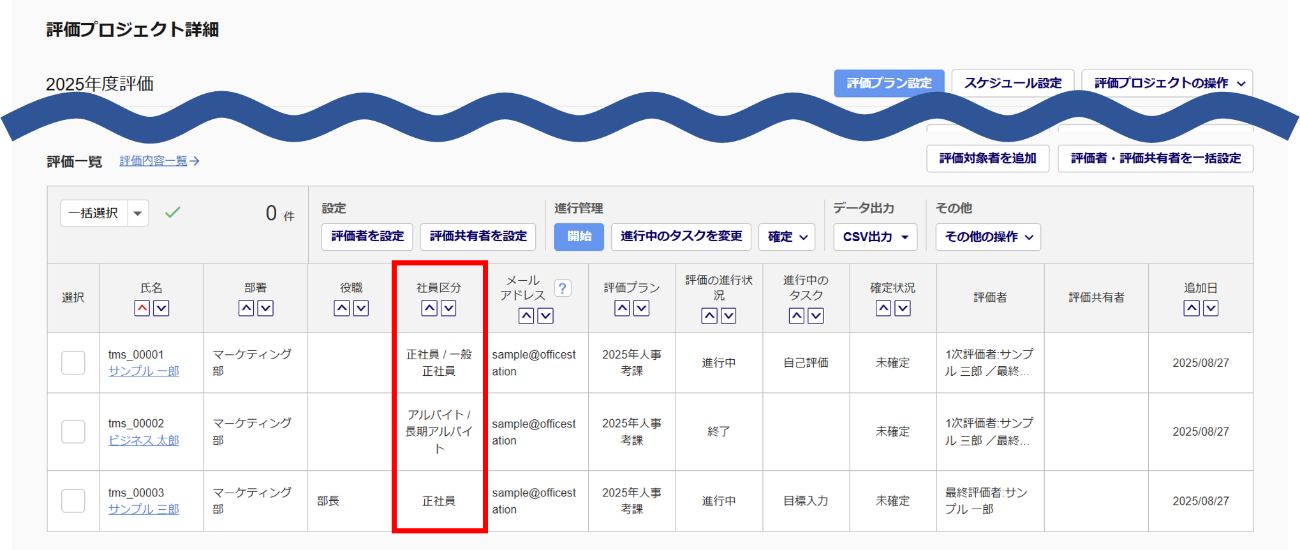Expand the 確定 dropdown button
The width and height of the screenshot is (1300, 550).
click(x=786, y=237)
